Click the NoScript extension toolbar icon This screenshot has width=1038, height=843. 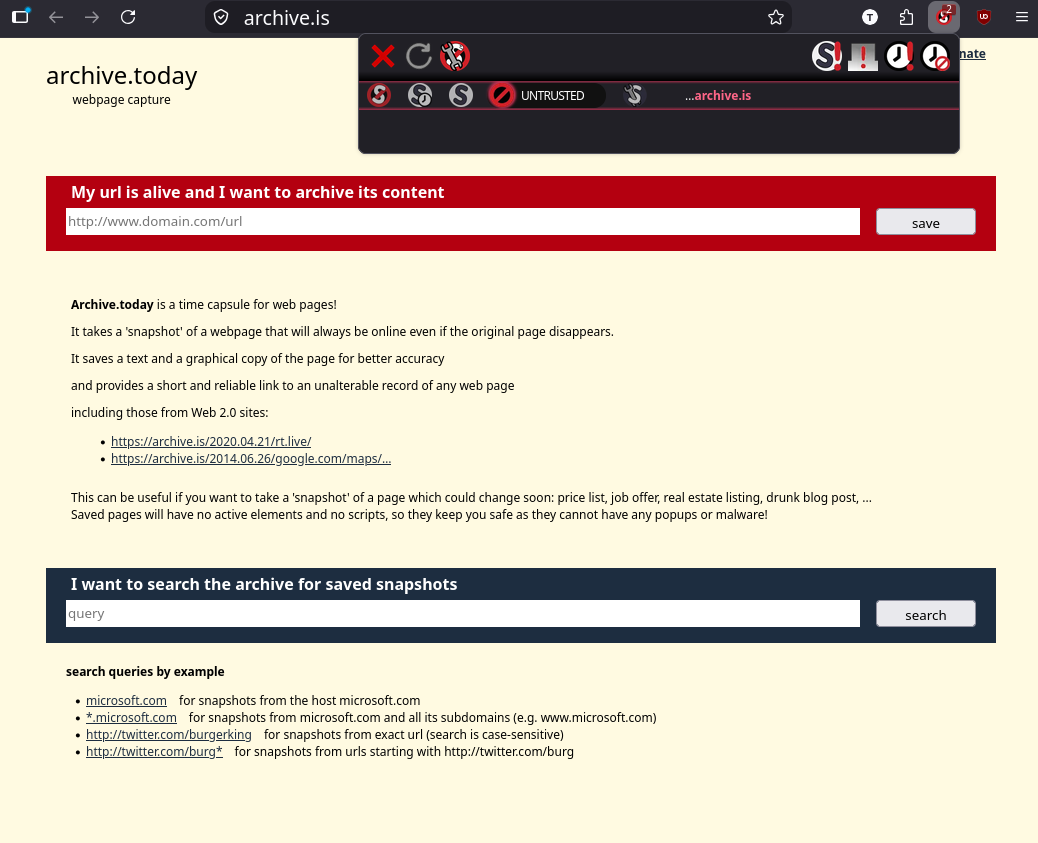click(x=944, y=17)
